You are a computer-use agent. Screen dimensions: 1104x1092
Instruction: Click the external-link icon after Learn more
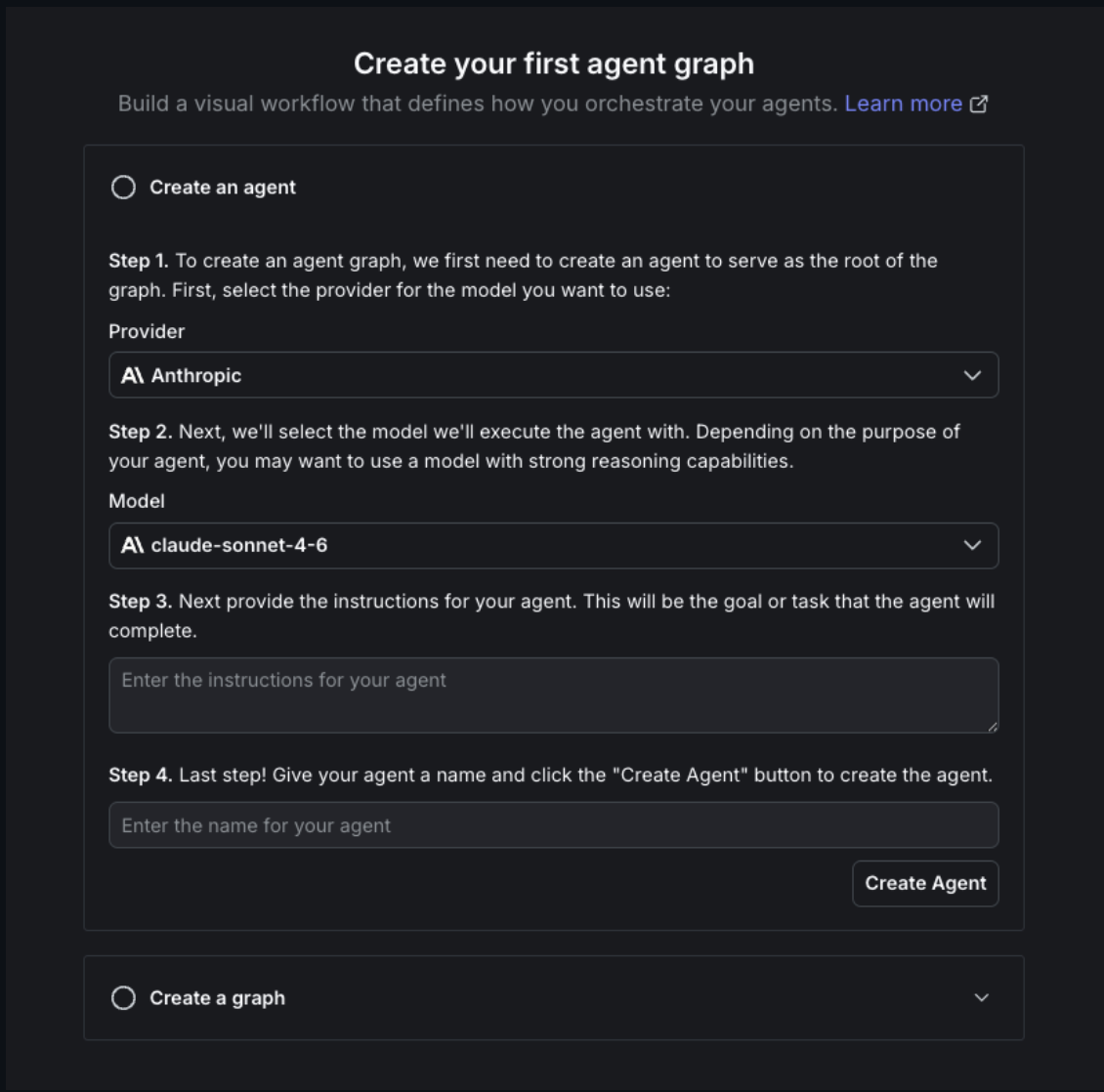980,103
